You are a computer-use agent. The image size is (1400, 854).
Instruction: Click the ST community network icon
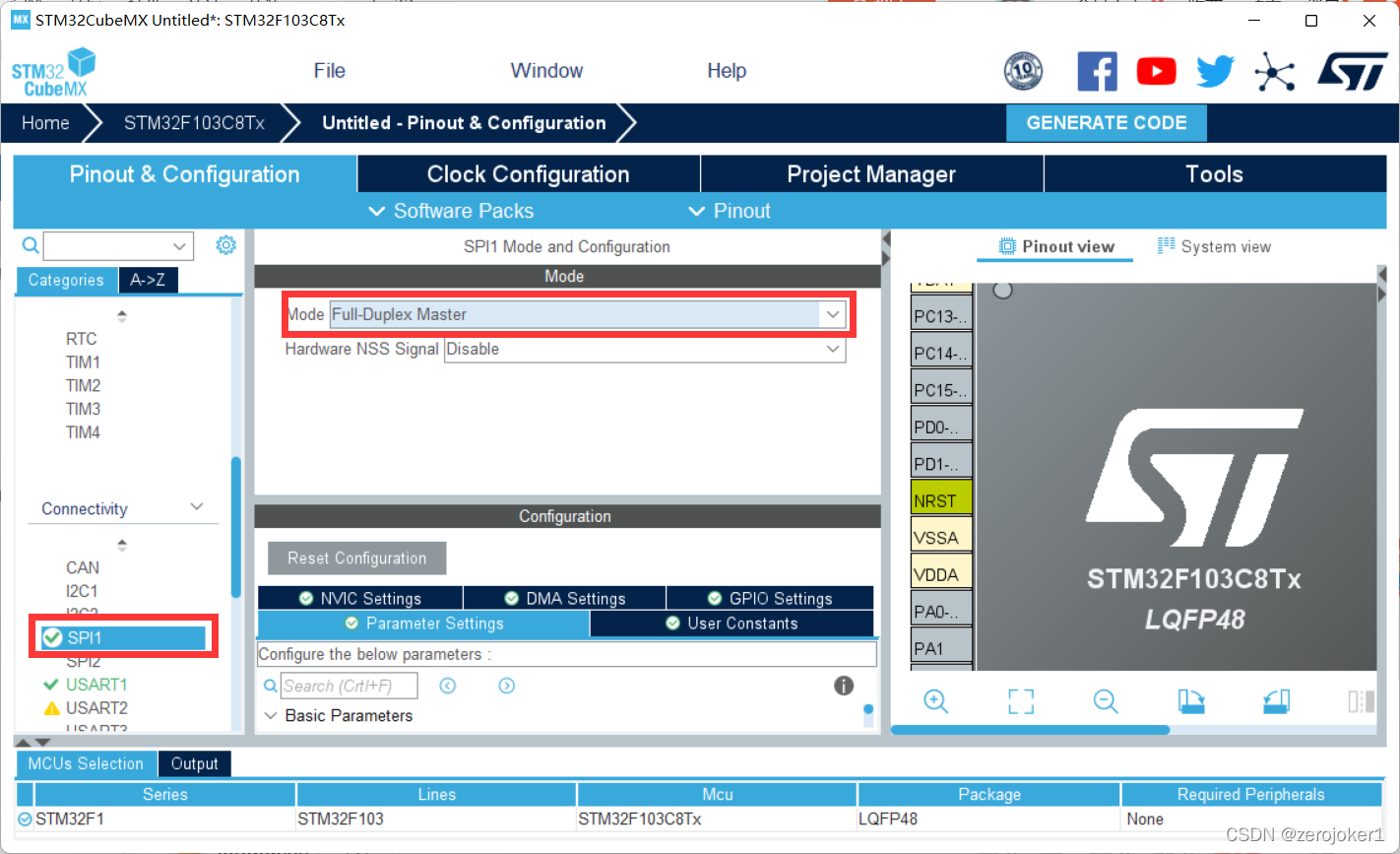1275,71
